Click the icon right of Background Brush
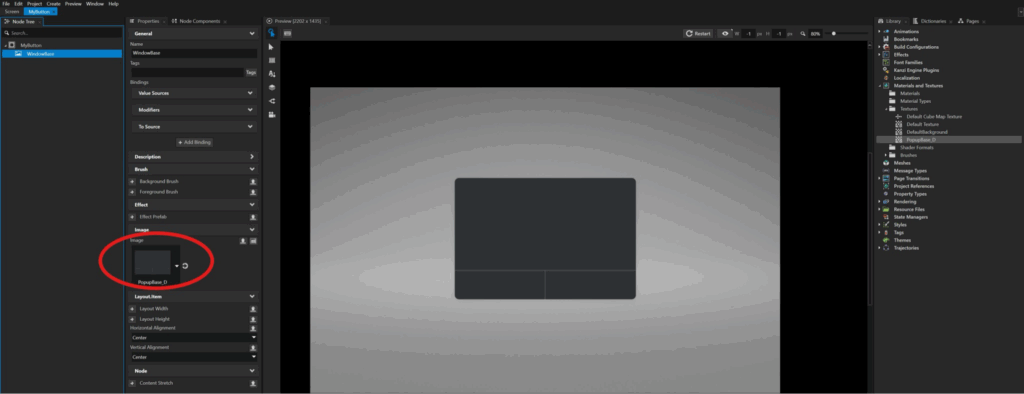The height and width of the screenshot is (394, 1024). click(x=253, y=182)
